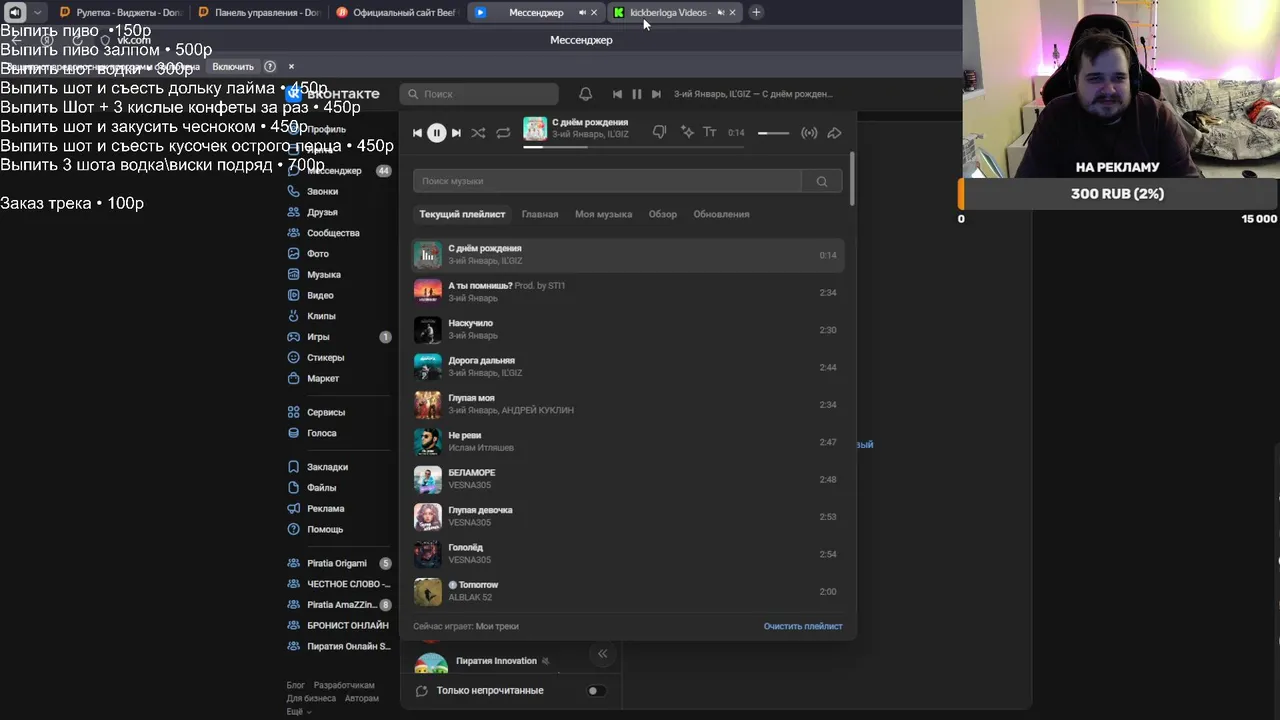Screen dimensions: 1280x720
Task: Open Мои треки link in playlist footer
Action: pos(497,626)
